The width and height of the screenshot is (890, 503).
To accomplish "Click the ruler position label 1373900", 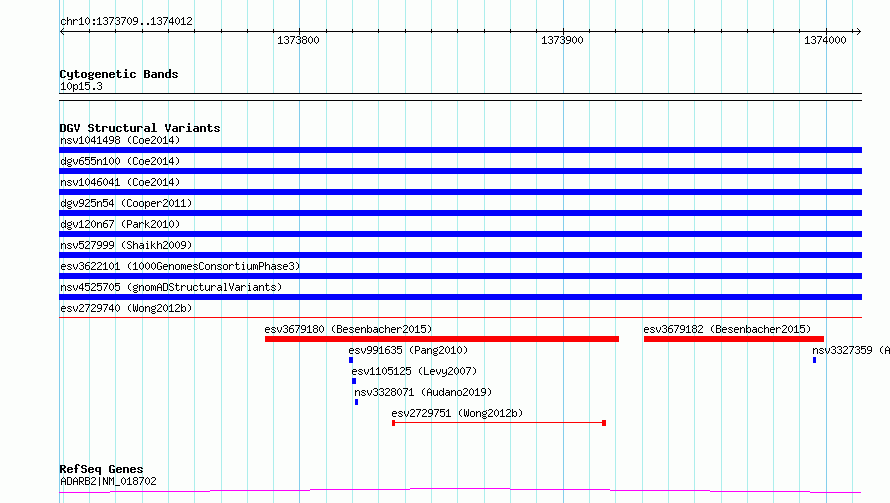I will [562, 40].
